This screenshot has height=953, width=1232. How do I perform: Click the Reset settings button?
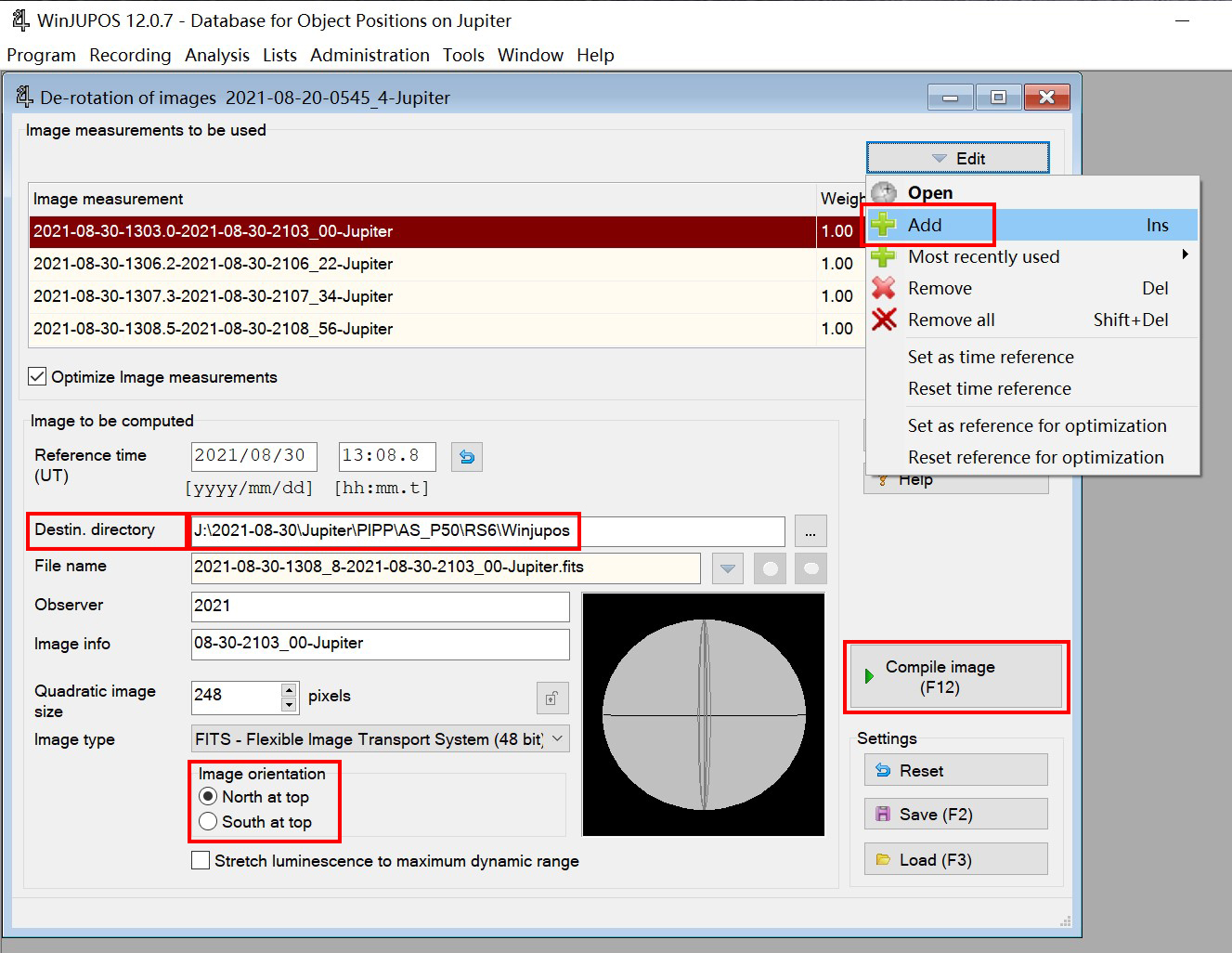956,770
